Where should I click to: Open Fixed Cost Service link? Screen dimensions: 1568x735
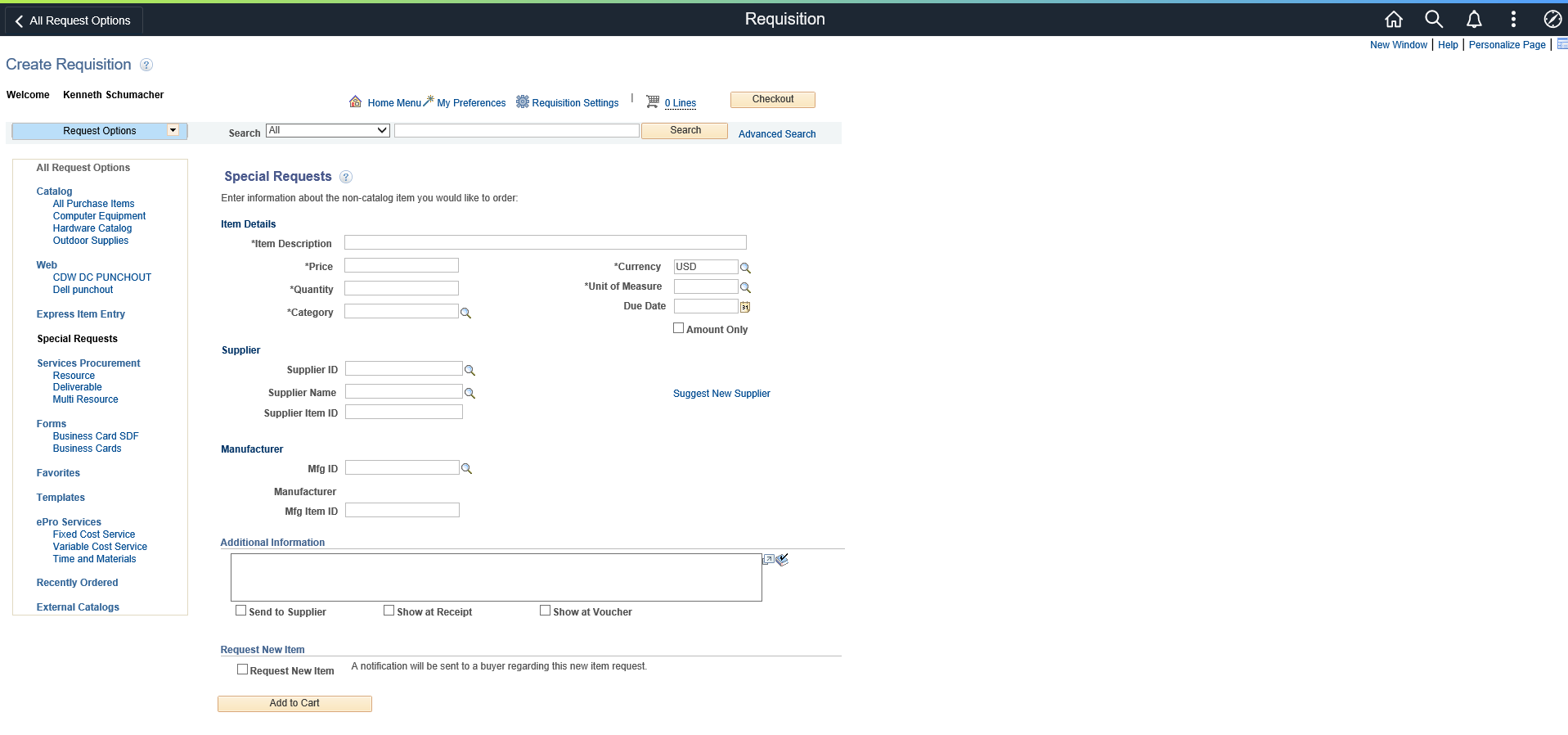click(x=94, y=534)
